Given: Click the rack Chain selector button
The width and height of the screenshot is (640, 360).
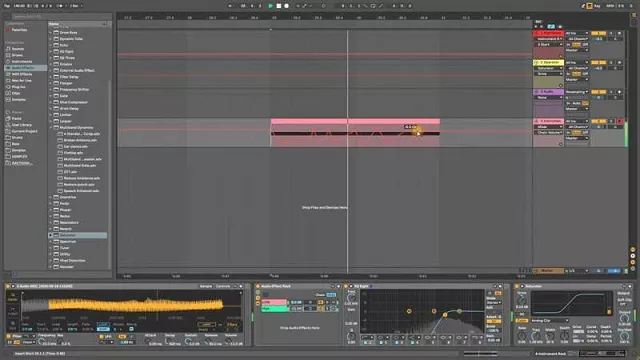Looking at the screenshot, I should [321, 295].
